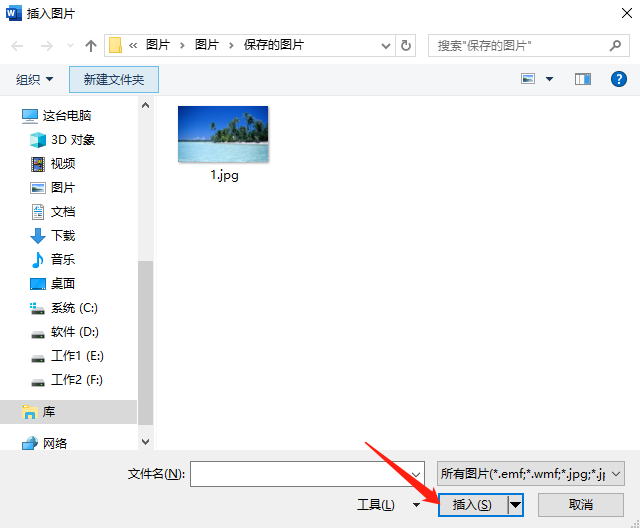
Task: Open the 组织 menu
Action: [34, 79]
